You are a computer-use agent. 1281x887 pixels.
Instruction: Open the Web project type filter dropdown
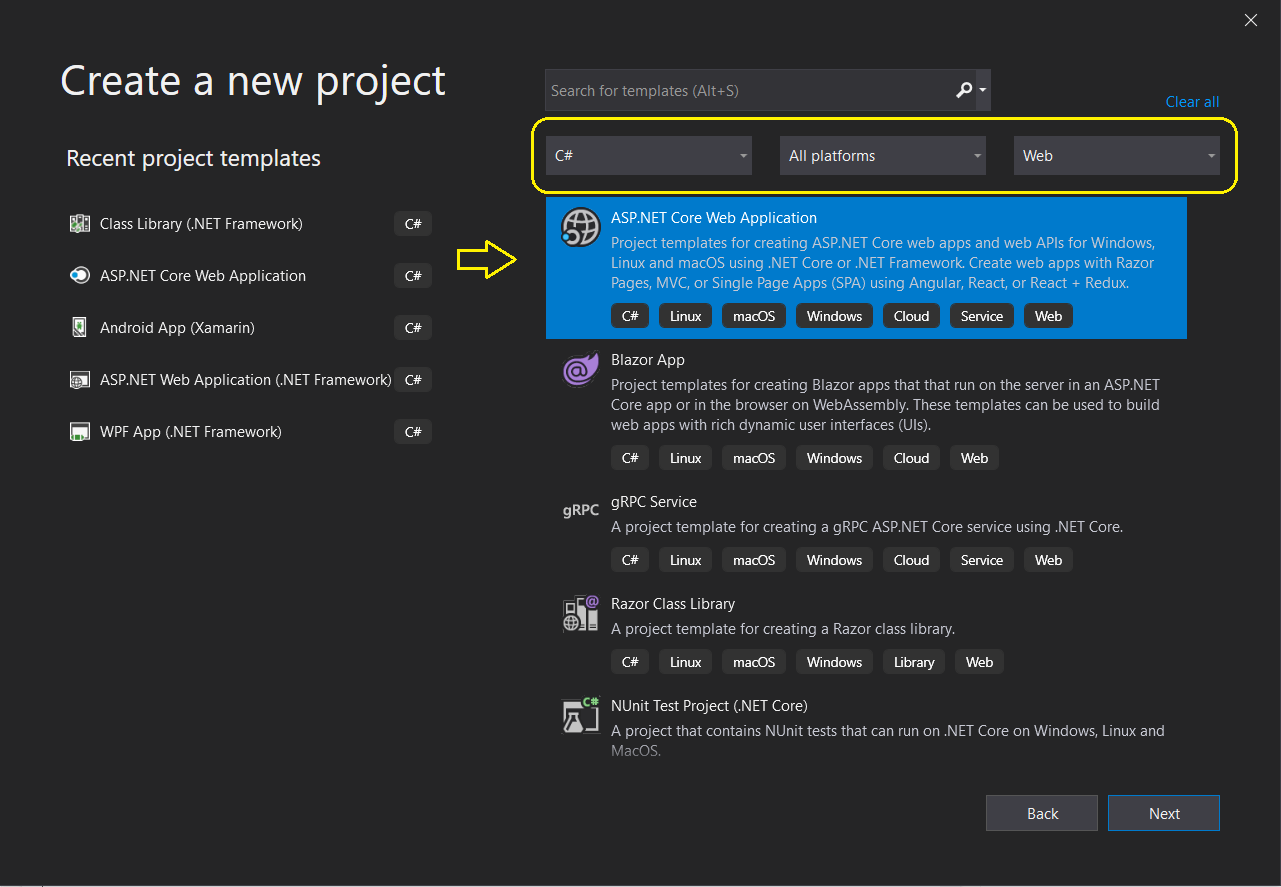(x=1117, y=156)
